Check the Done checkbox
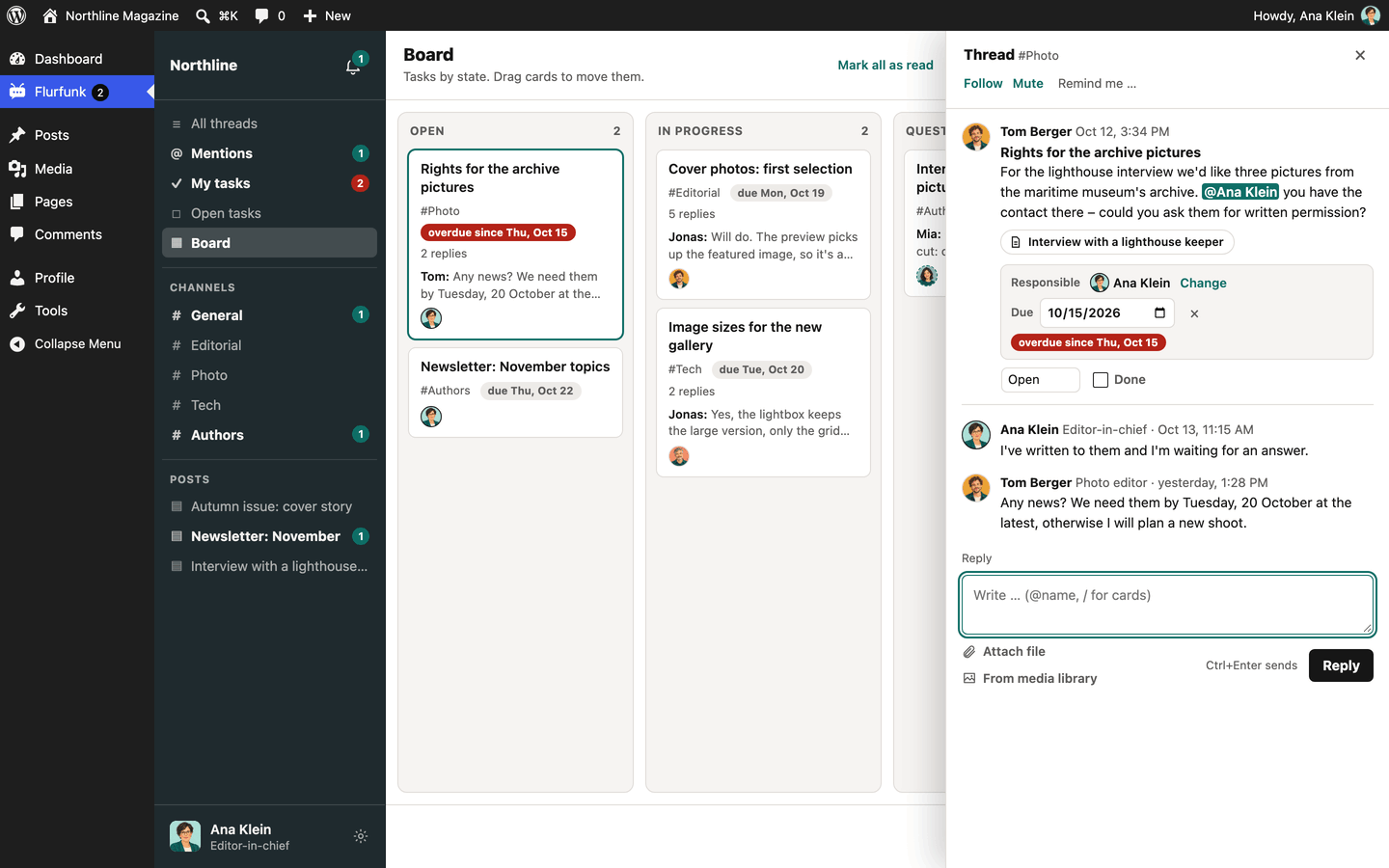Screen dimensions: 1389x868 1101,380
